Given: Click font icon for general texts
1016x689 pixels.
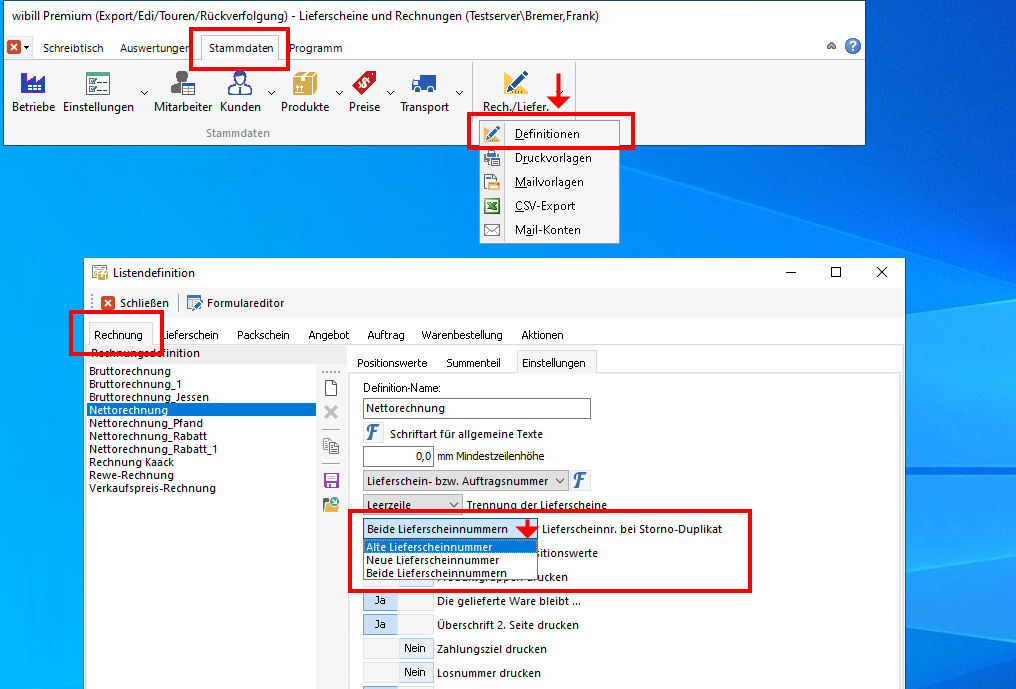Looking at the screenshot, I should [x=373, y=433].
